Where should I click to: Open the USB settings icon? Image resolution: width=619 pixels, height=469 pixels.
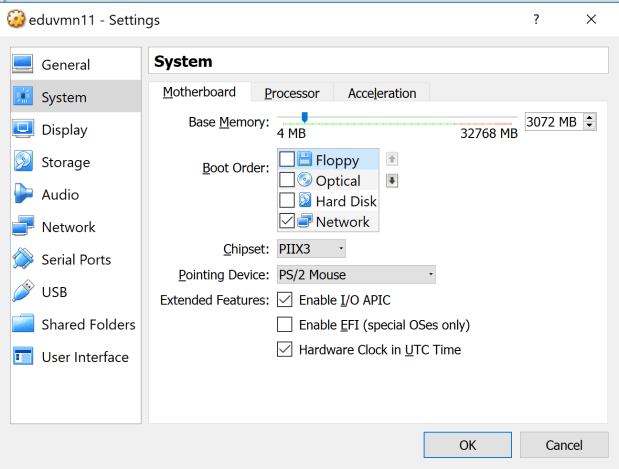click(24, 292)
